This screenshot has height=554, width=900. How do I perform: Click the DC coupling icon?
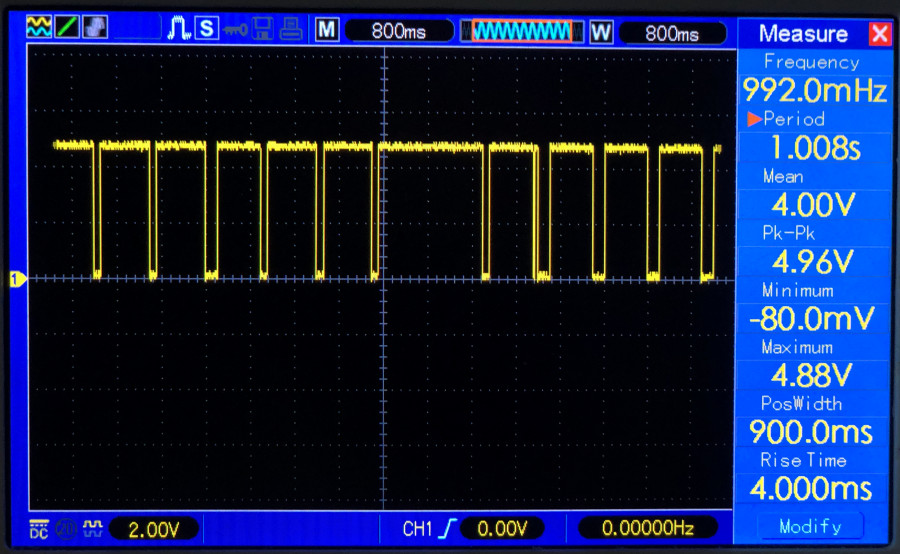38,529
